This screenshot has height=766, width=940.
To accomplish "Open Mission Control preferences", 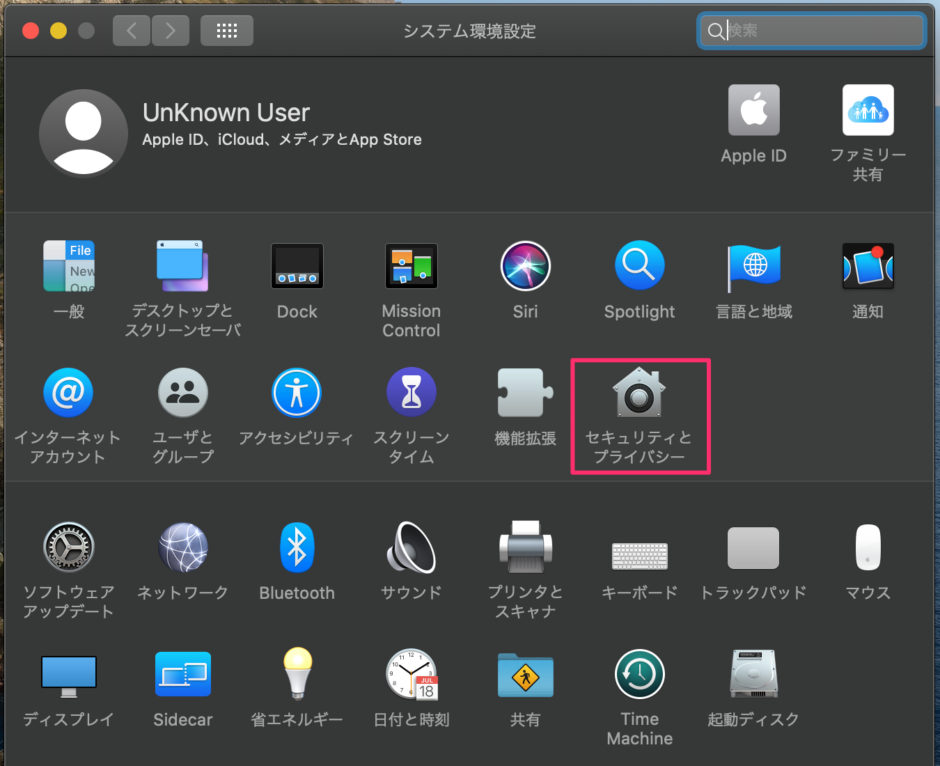I will 411,266.
